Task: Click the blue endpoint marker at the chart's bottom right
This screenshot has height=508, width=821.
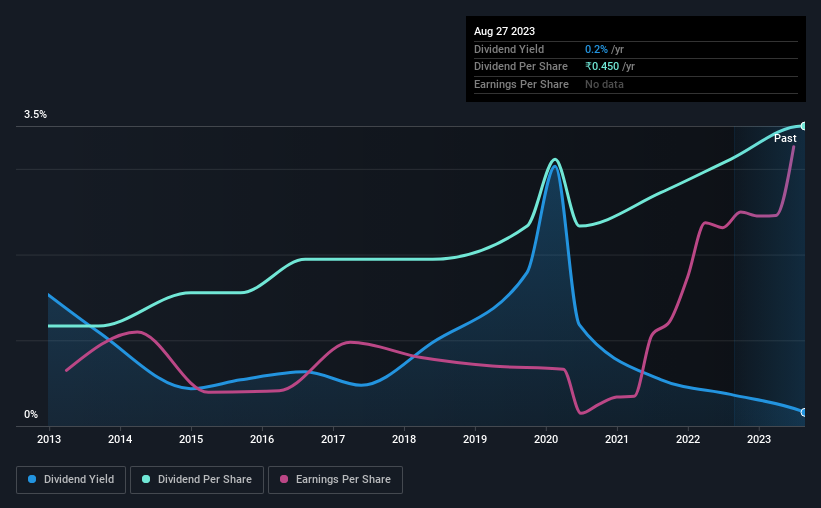Action: click(803, 412)
